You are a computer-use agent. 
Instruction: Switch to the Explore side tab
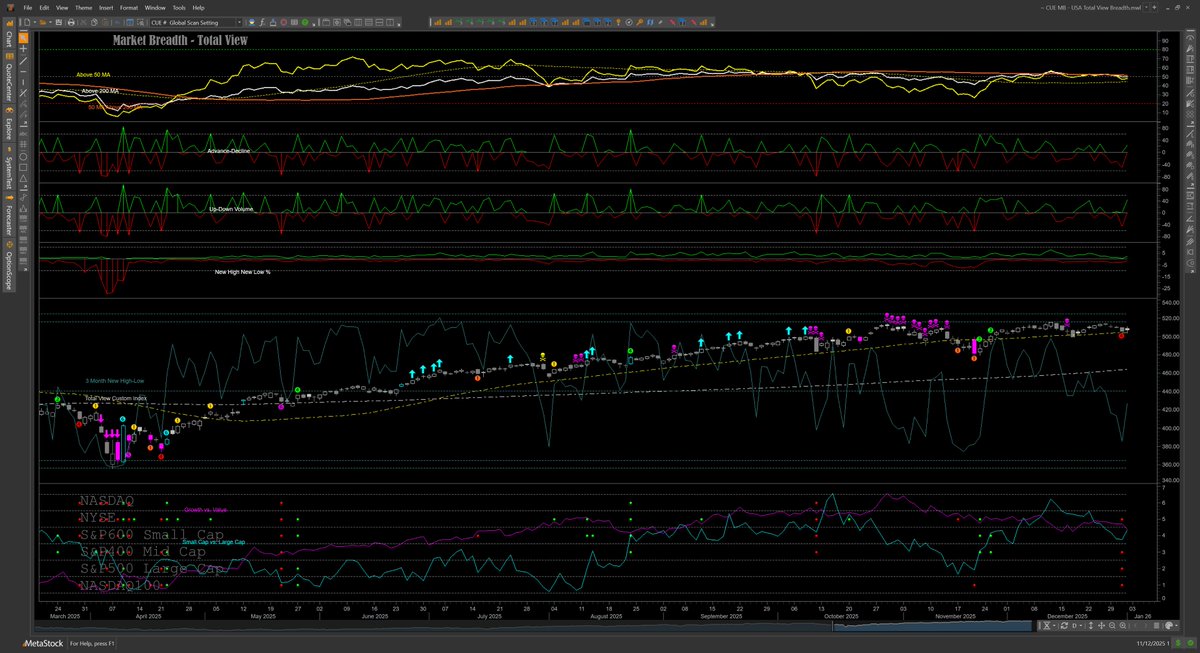point(8,121)
